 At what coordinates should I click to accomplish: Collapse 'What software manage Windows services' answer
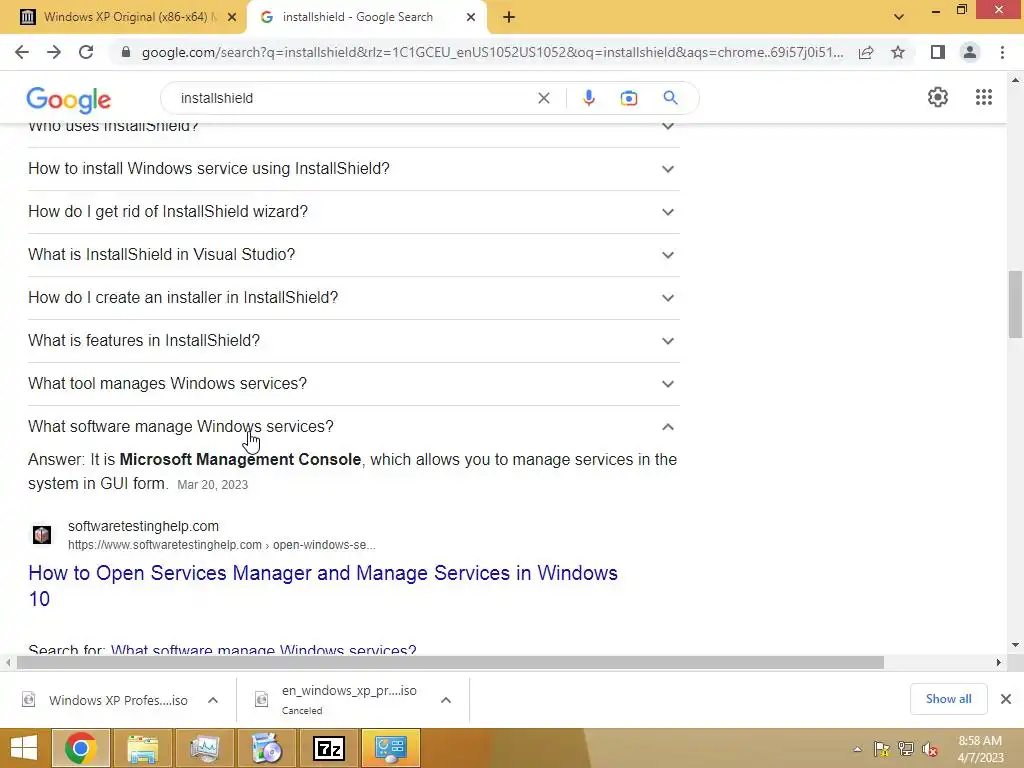pos(353,427)
